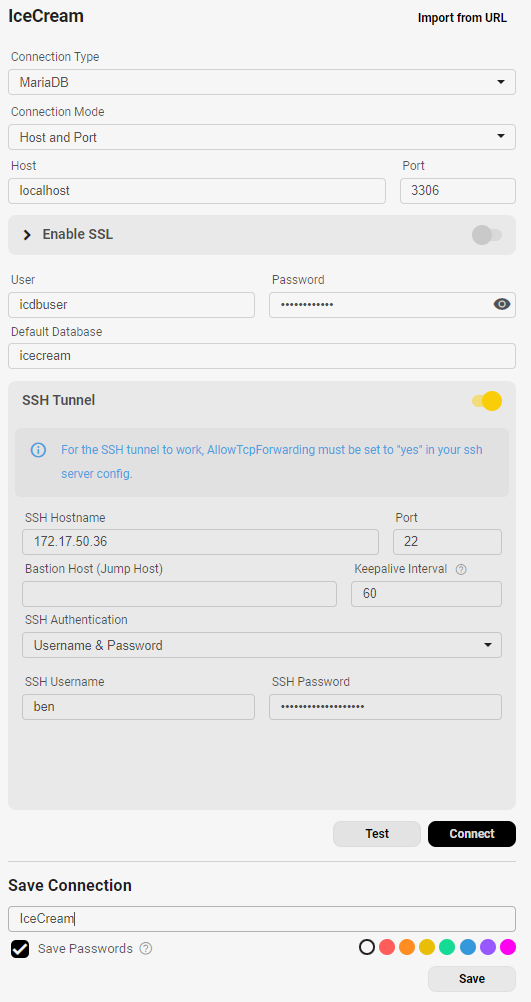Choose the magenta color swatch
531x1002 pixels.
pyautogui.click(x=507, y=946)
